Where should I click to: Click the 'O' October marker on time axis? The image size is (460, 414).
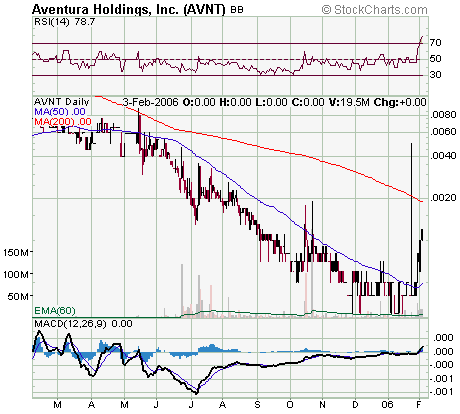[x=290, y=405]
